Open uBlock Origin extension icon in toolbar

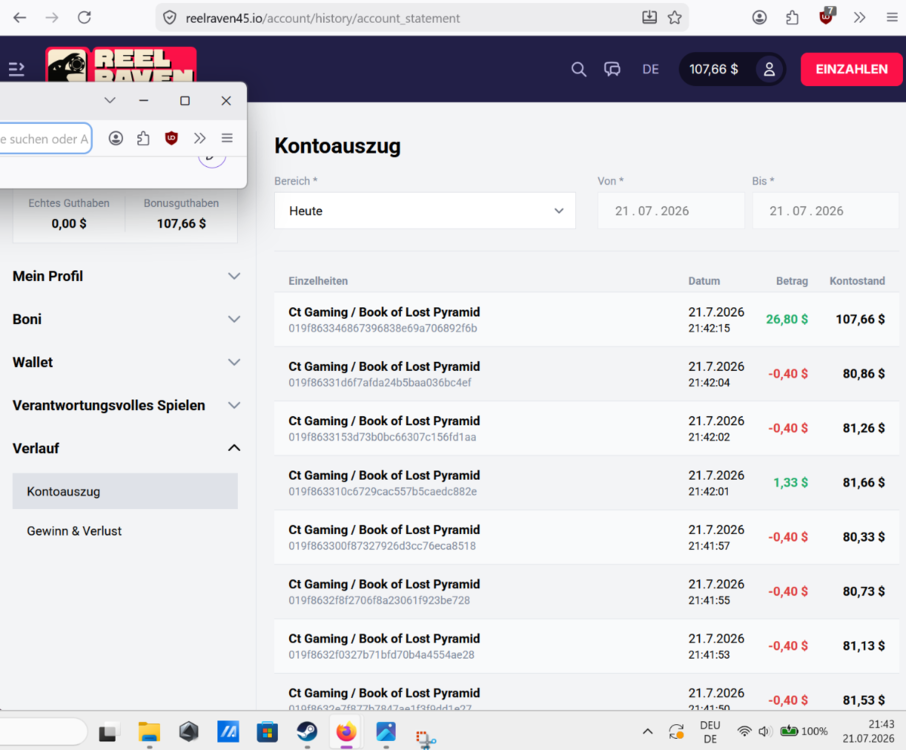[x=827, y=17]
